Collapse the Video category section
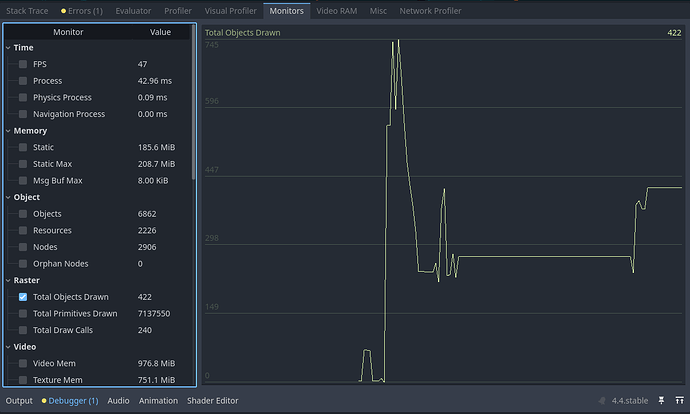This screenshot has height=414, width=690. pyautogui.click(x=9, y=347)
